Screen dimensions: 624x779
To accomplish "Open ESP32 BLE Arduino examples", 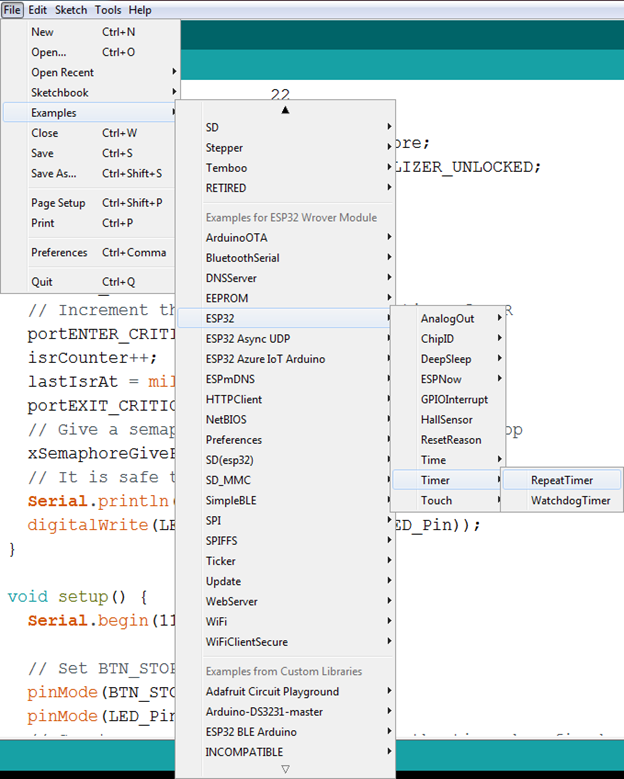I will click(285, 732).
